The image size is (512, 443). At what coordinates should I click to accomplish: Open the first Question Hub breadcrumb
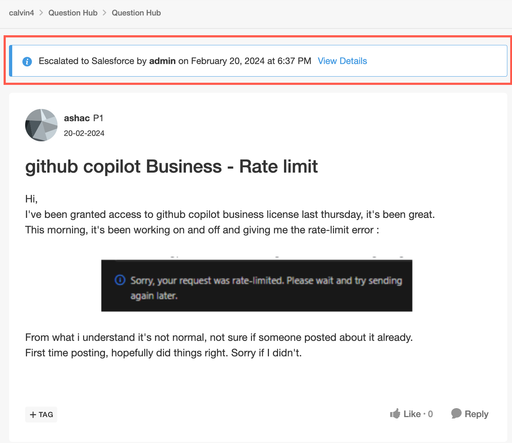point(73,13)
